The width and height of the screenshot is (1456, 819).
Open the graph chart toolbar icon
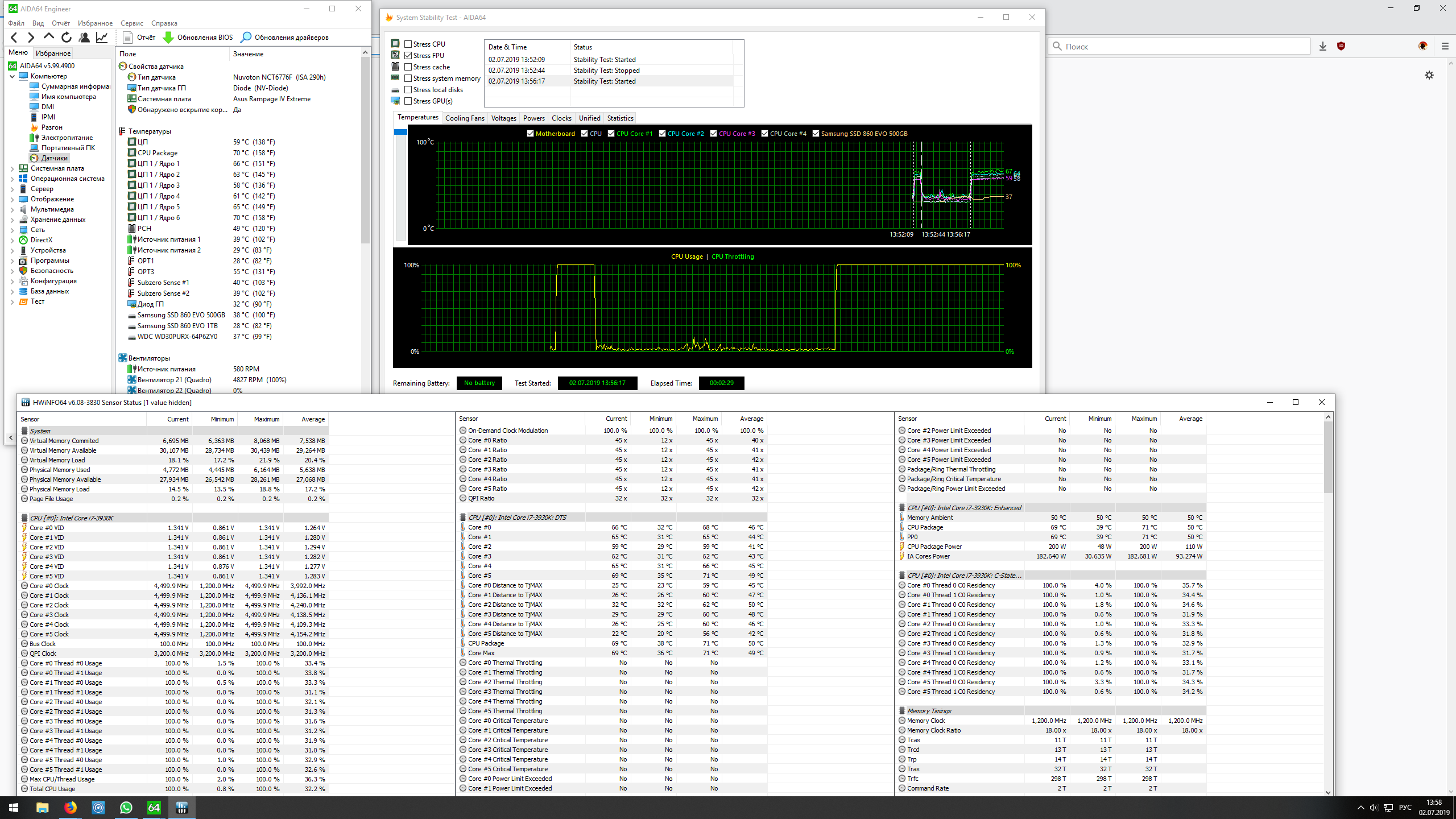[102, 38]
